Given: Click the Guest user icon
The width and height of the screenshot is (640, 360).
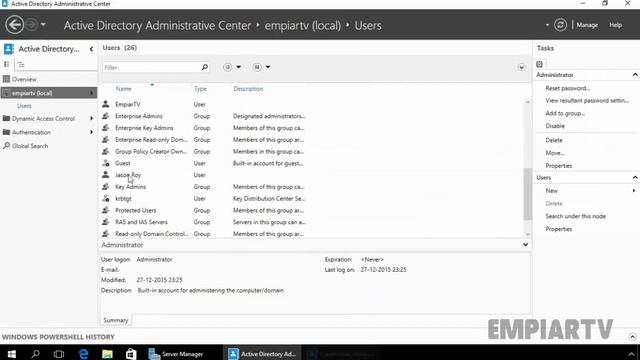Looking at the screenshot, I should [x=106, y=163].
